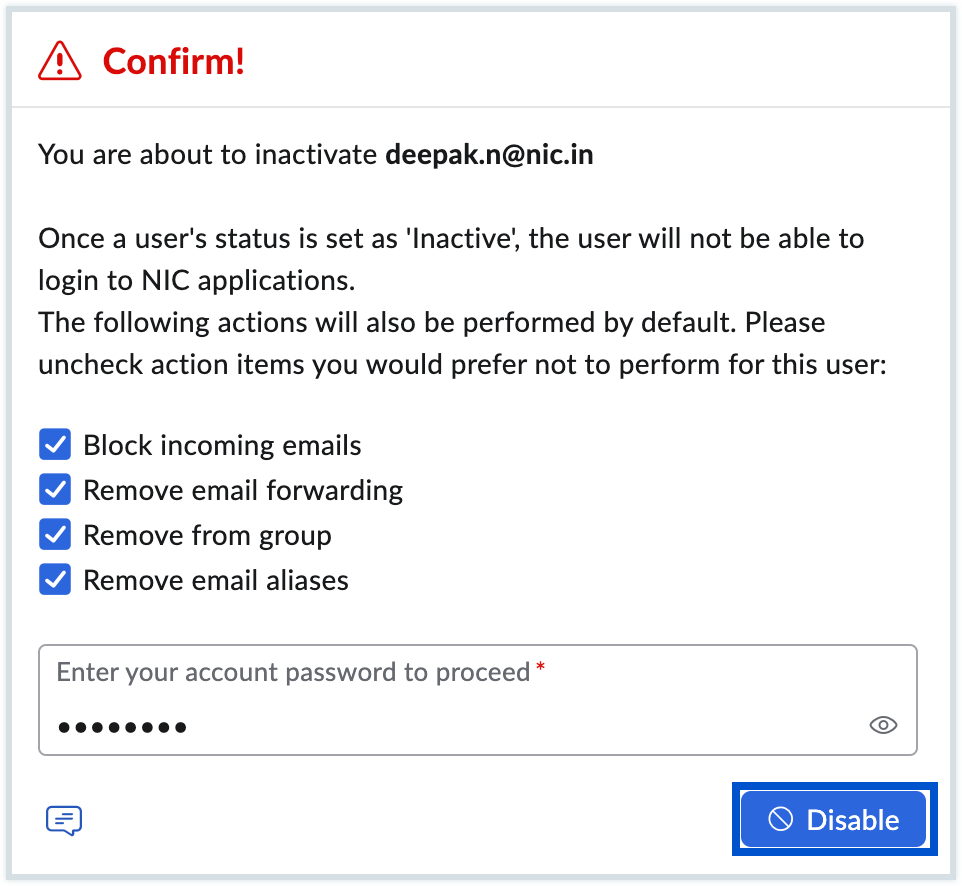Viewport: 962px width, 886px height.
Task: Click the prohibit icon inside the Disable button
Action: (780, 820)
